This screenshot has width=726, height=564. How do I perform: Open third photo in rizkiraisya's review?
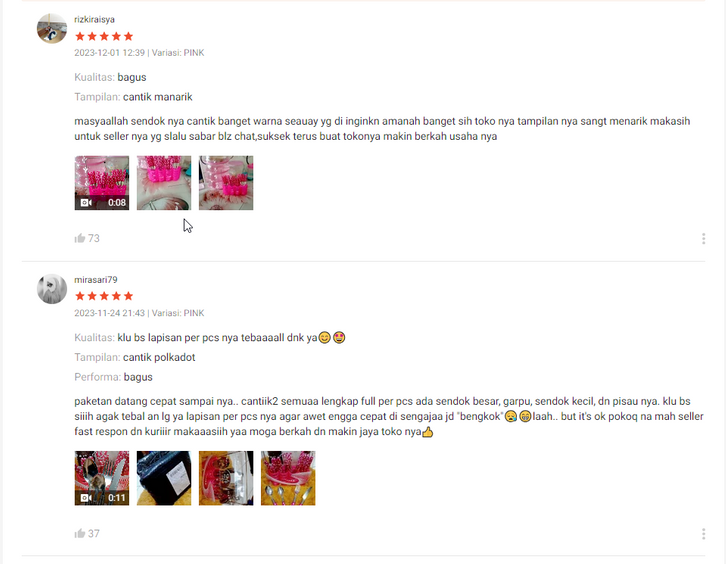[226, 183]
